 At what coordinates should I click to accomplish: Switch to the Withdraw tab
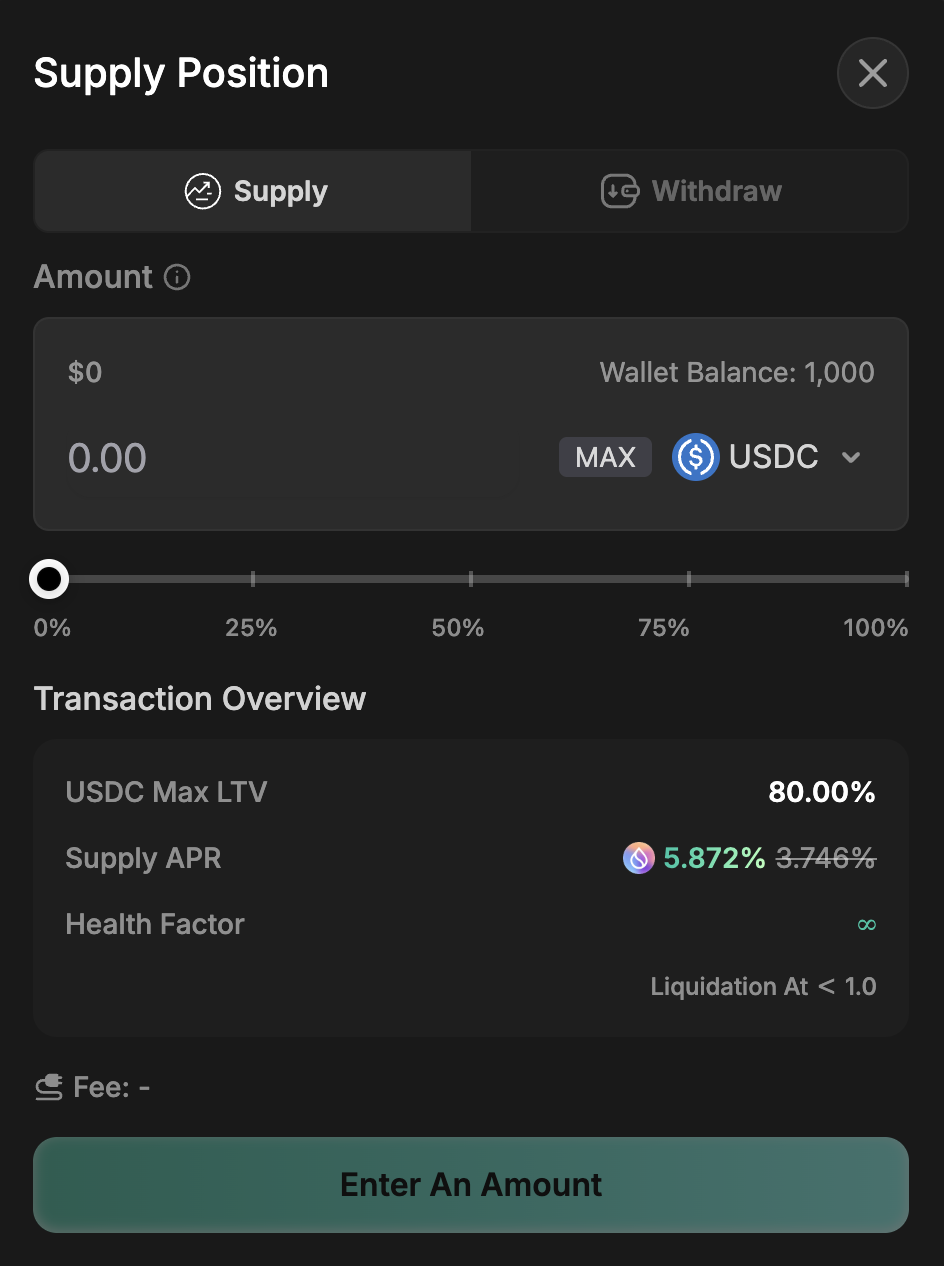690,191
